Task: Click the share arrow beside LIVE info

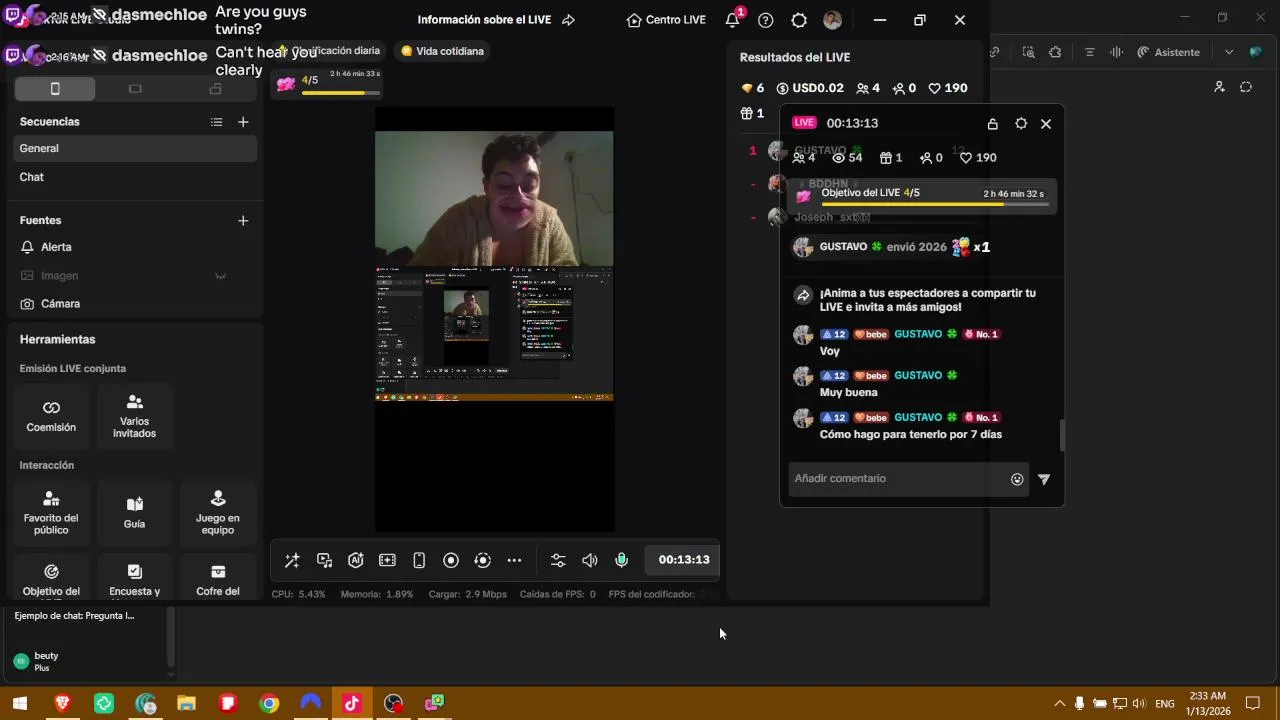Action: tap(568, 20)
